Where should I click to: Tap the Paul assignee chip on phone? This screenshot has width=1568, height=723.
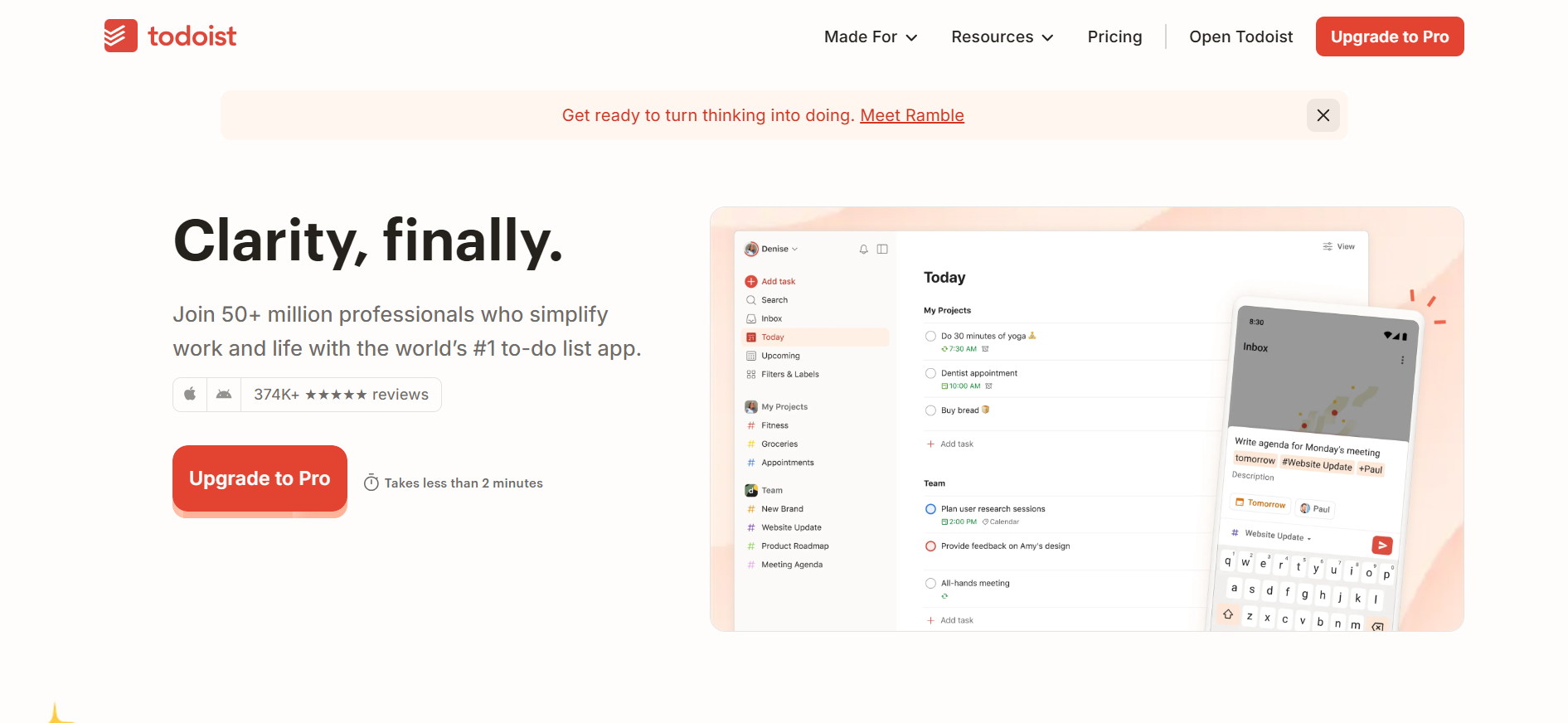tap(1315, 508)
